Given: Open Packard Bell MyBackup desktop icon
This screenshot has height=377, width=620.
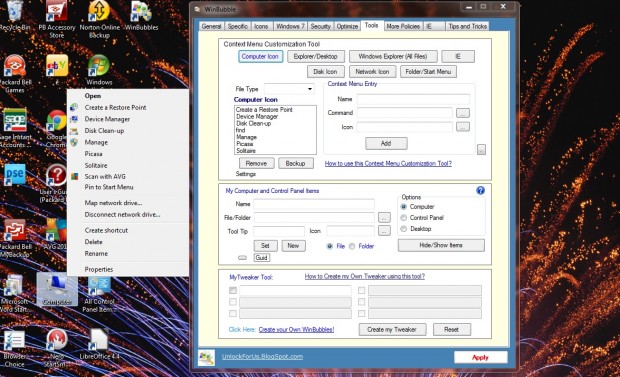Looking at the screenshot, I should [15, 239].
